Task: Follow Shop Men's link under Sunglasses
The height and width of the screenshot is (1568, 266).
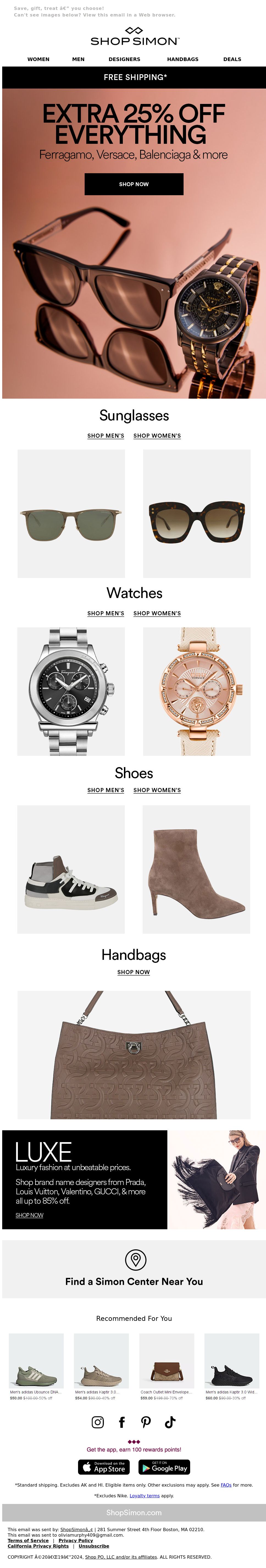Action: 105,436
